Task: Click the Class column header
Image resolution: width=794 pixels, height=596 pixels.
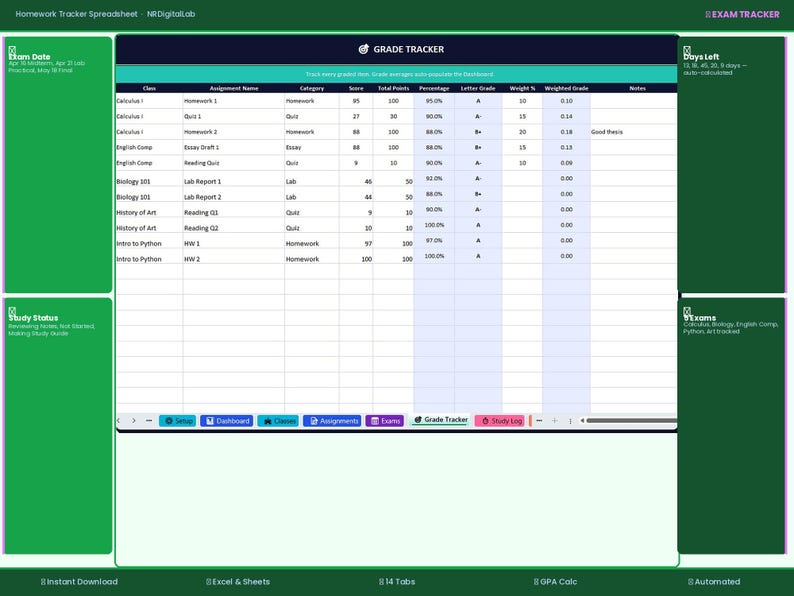Action: (149, 88)
